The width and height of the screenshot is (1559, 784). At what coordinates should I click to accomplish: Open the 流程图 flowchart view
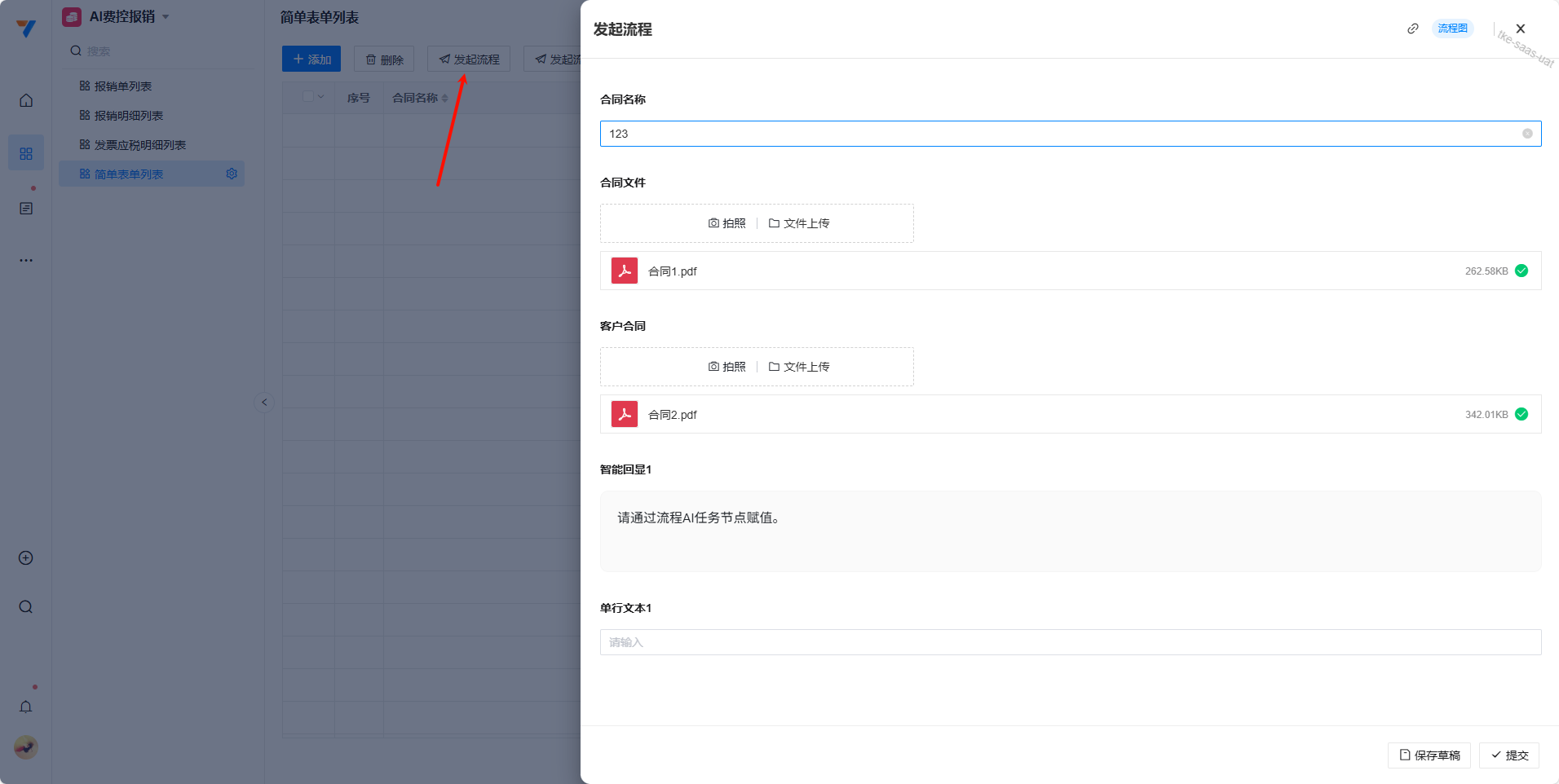[x=1452, y=29]
